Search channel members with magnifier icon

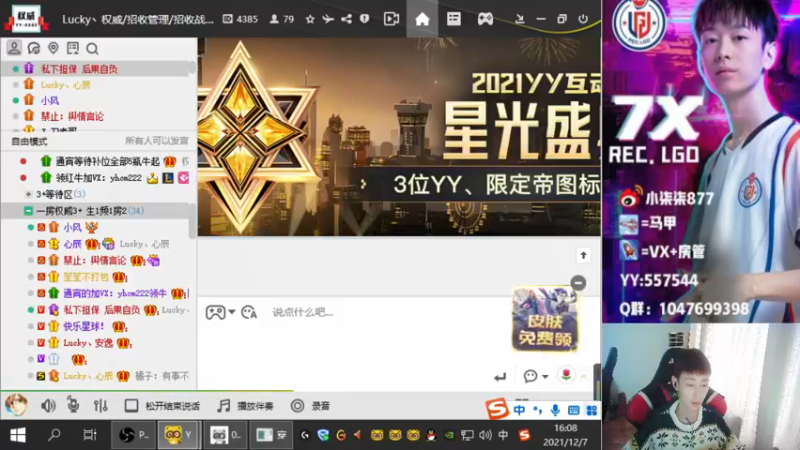pyautogui.click(x=92, y=49)
